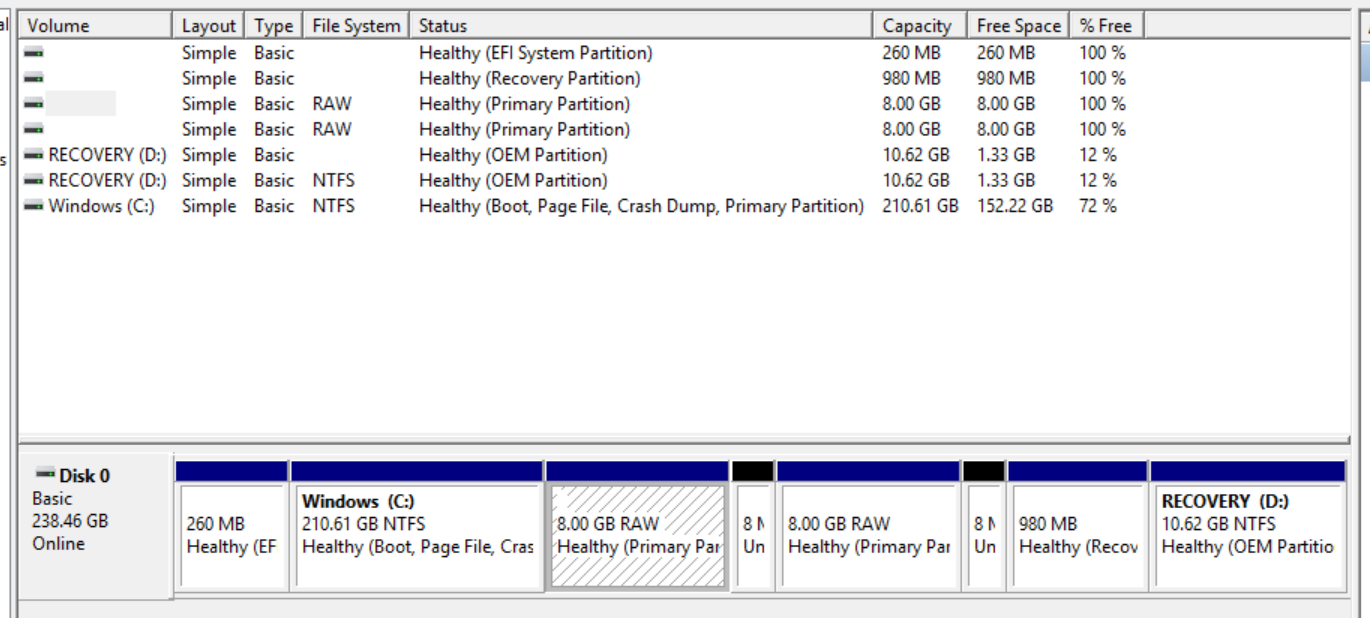Select the hatched 8.00 GB RAW partition block
The height and width of the screenshot is (618, 1370).
tap(637, 535)
